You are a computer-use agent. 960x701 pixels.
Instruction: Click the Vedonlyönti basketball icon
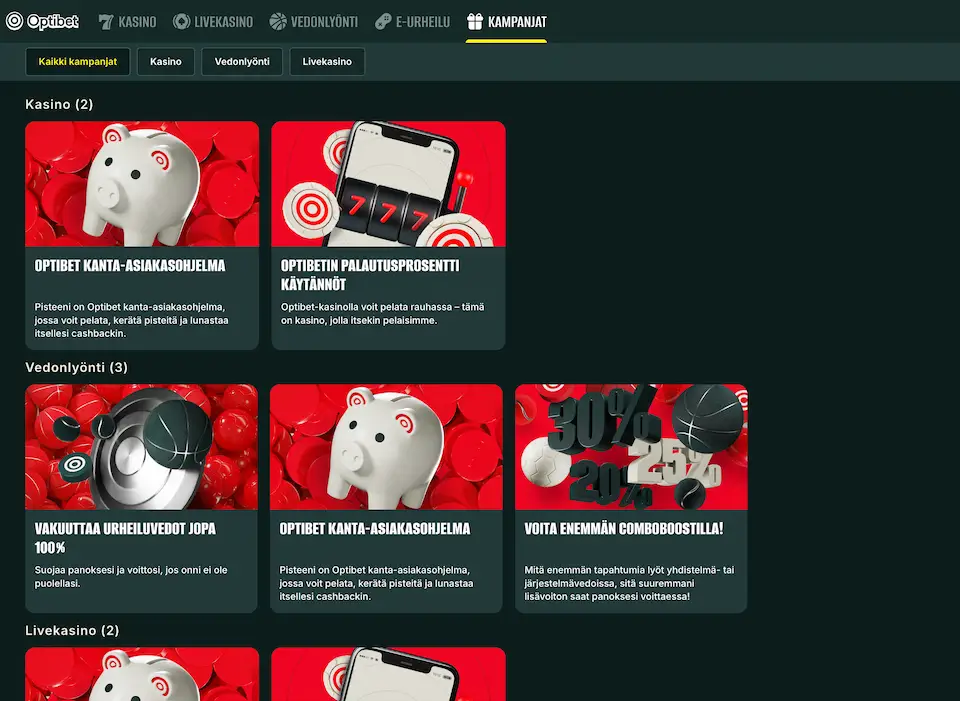click(277, 21)
